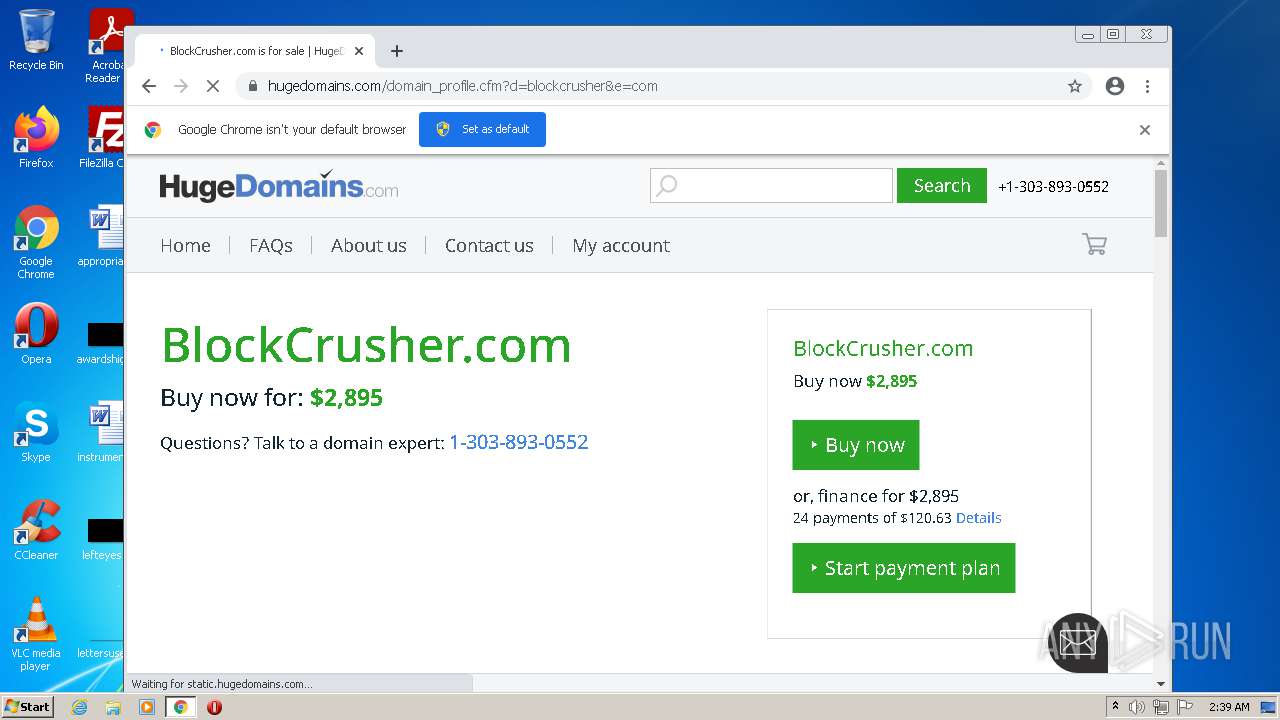Open the Chrome profile avatar menu
Viewport: 1280px width, 720px height.
coord(1115,86)
